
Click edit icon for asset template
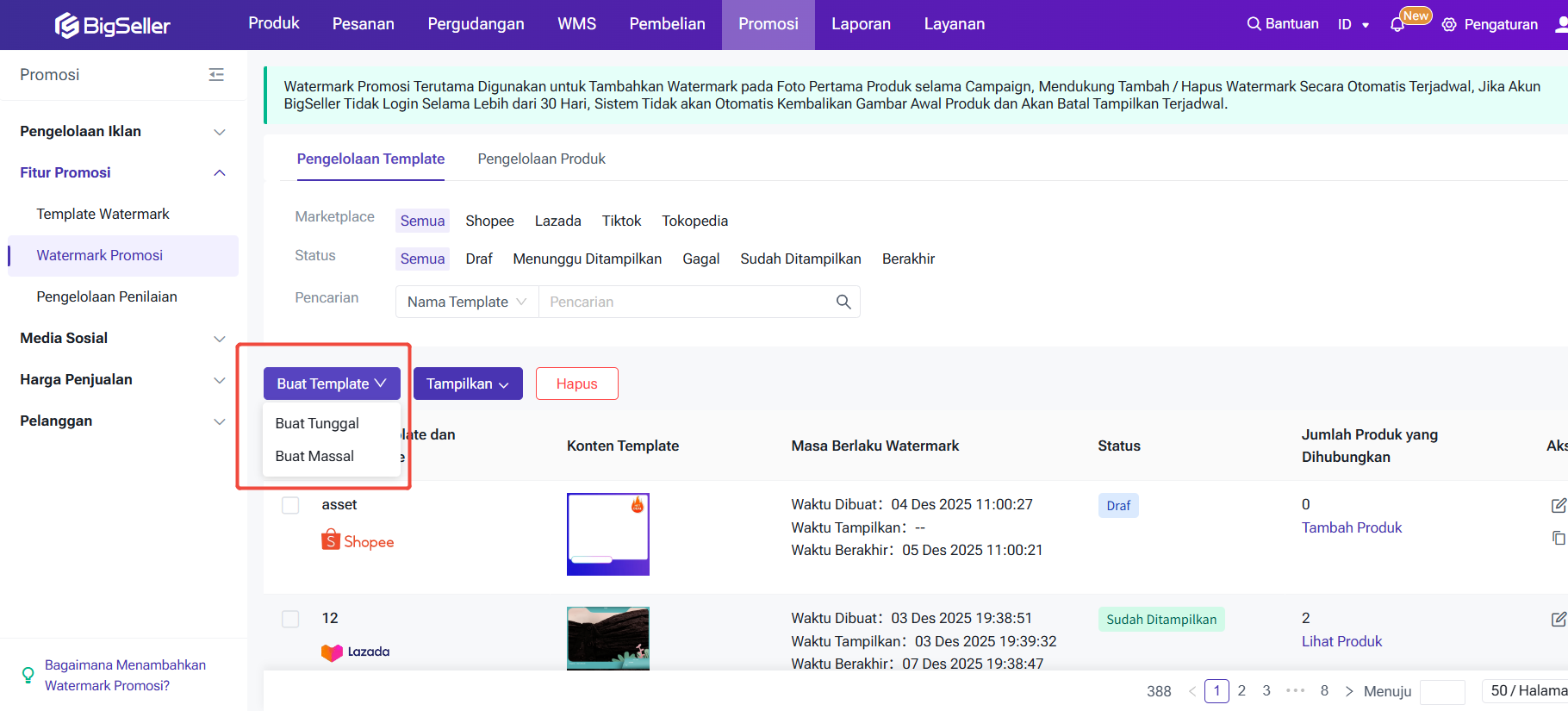pos(1558,506)
